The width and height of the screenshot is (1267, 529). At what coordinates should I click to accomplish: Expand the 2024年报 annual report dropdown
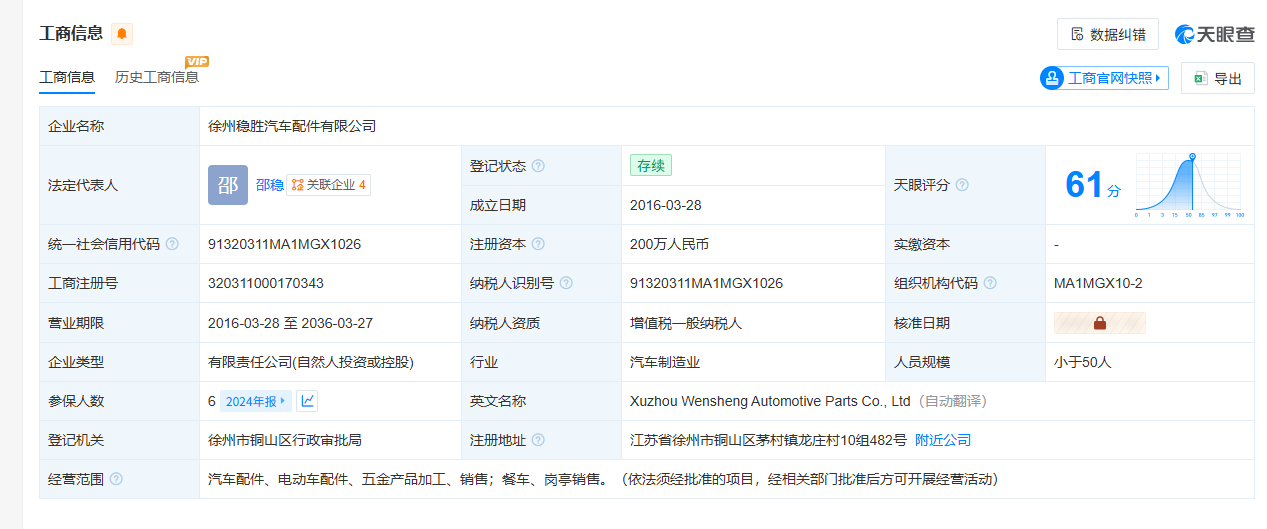[x=256, y=401]
